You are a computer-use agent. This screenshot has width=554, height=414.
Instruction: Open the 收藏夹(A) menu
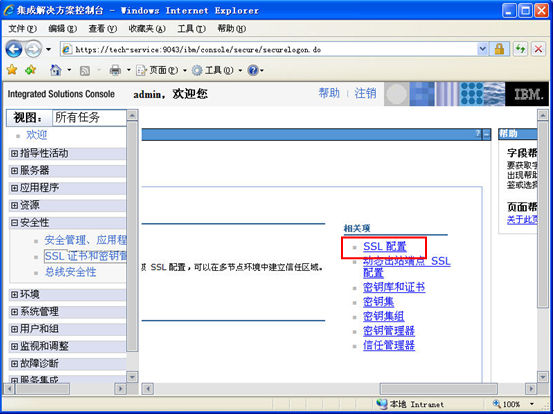(x=147, y=29)
